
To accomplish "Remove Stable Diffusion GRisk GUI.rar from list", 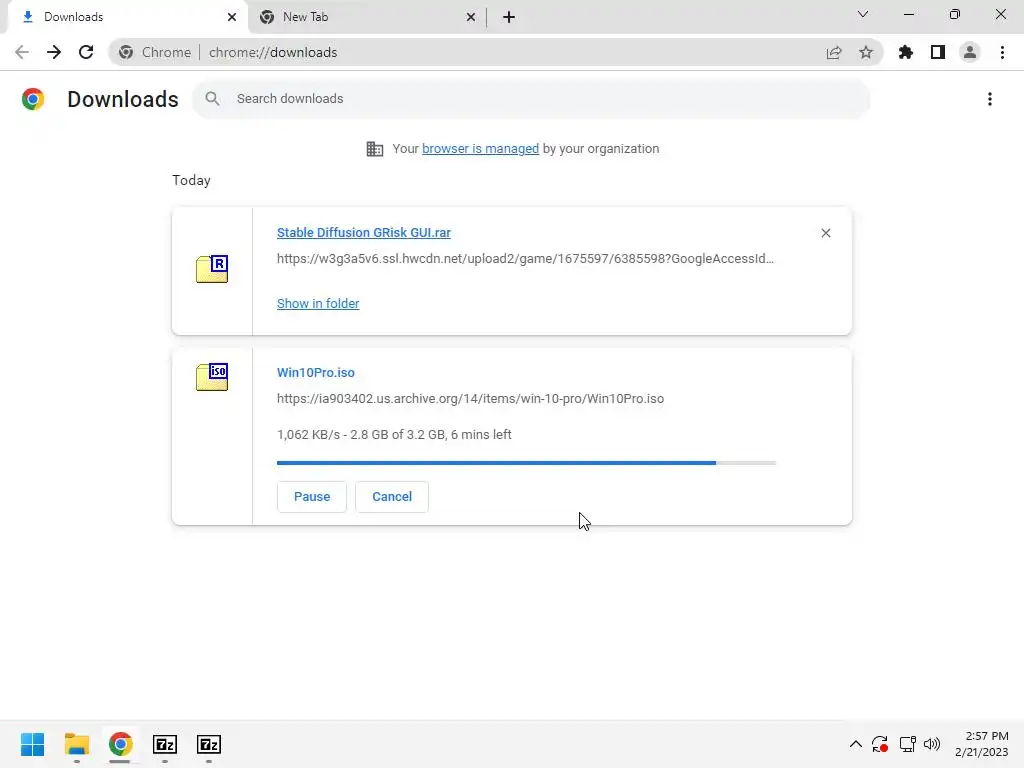I will click(825, 233).
